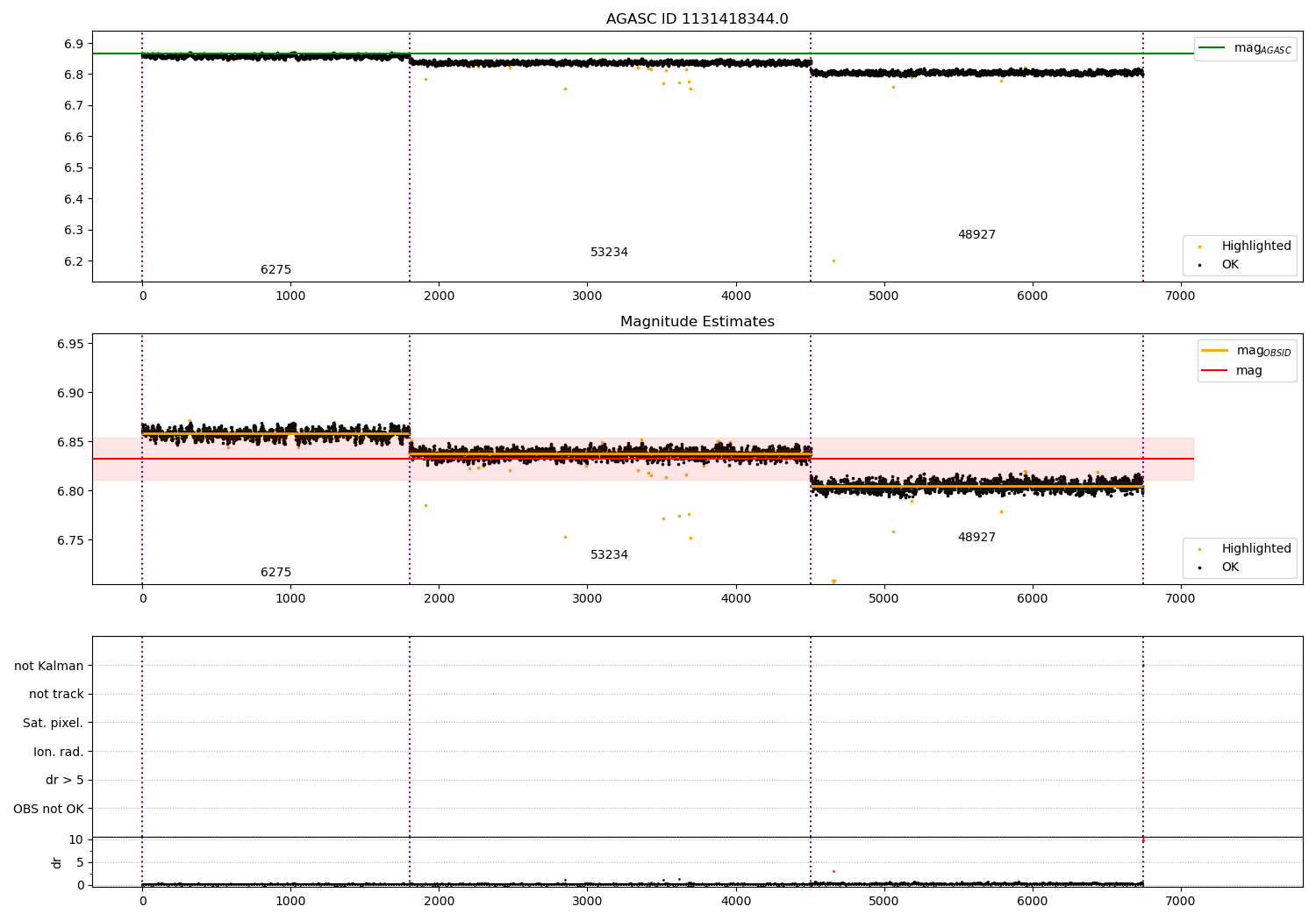Click the orange triangle marker at bottom of middle plot

coord(833,582)
